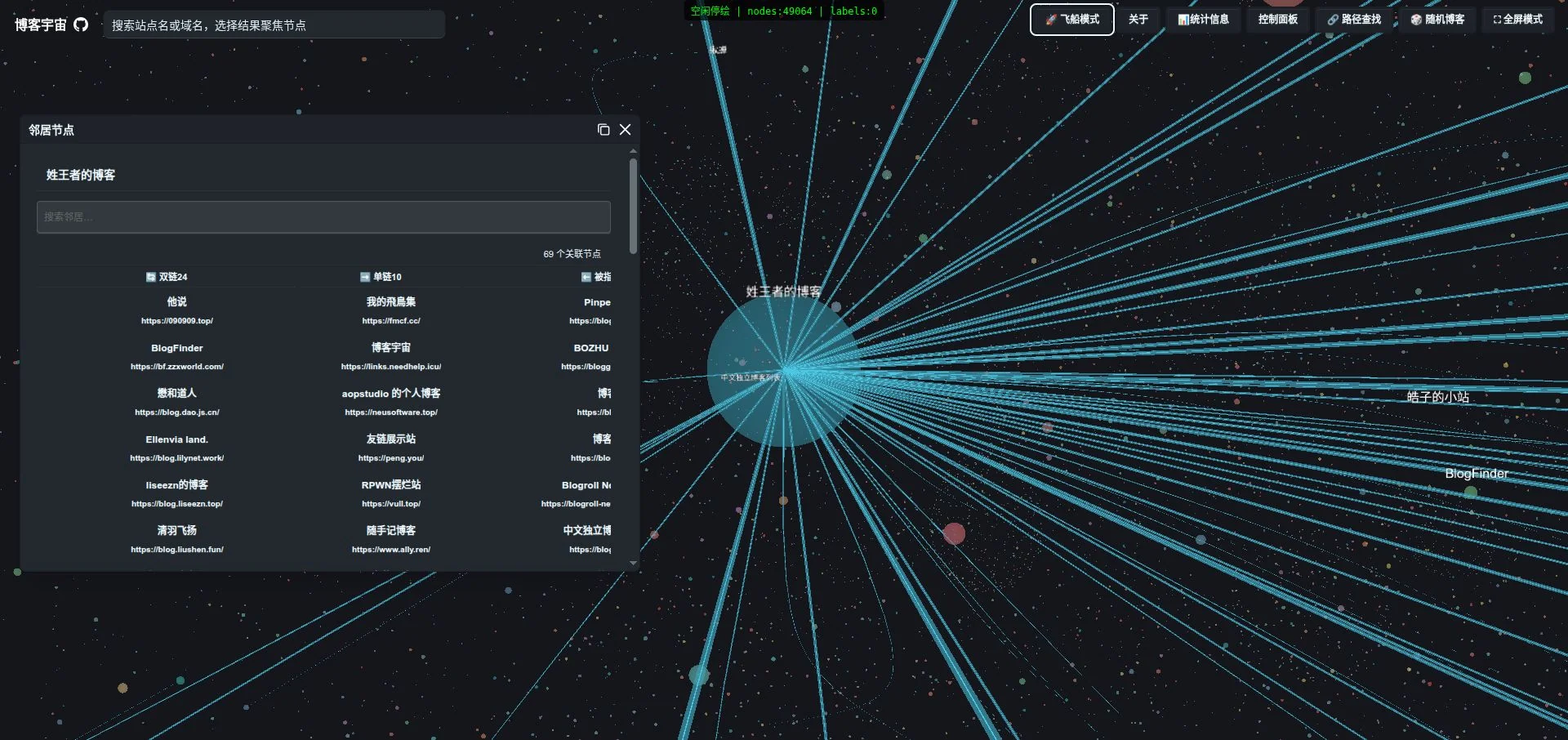Click the top site search box
The width and height of the screenshot is (1568, 740).
point(274,25)
